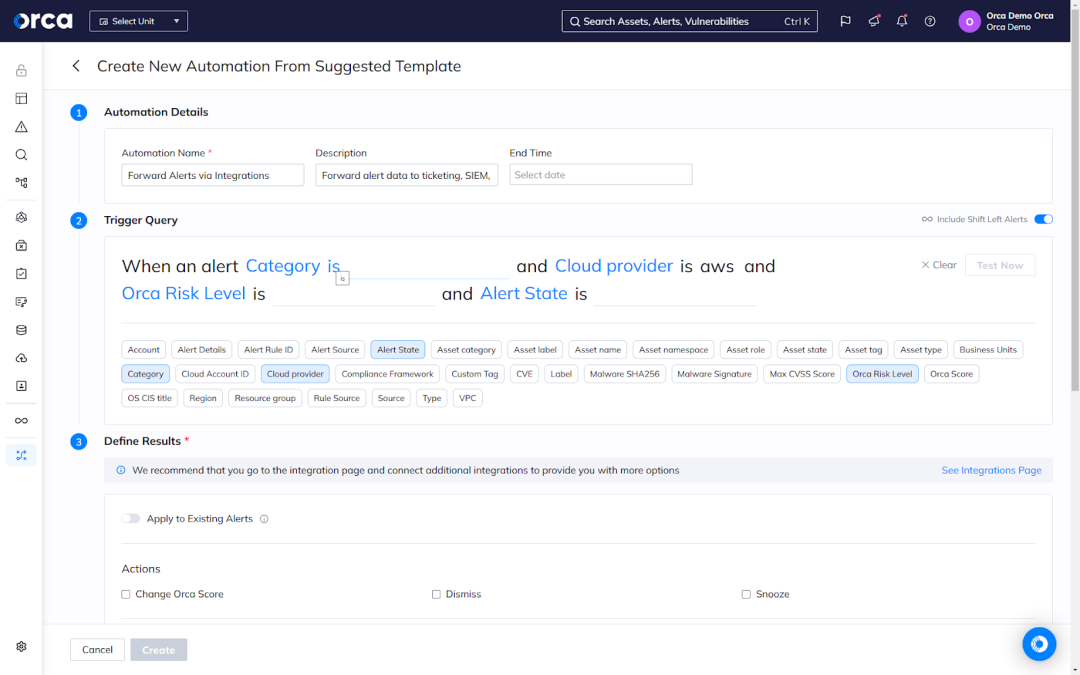Open the alerts triangle sidebar icon
This screenshot has width=1080, height=675.
[21, 127]
